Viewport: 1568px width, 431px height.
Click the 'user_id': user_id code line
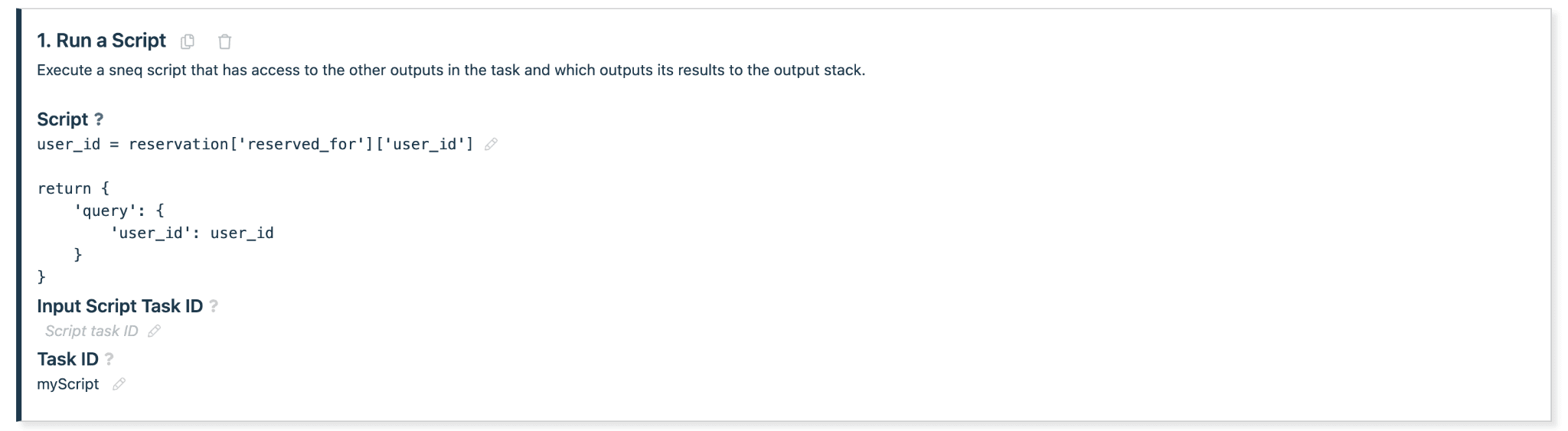(x=192, y=233)
